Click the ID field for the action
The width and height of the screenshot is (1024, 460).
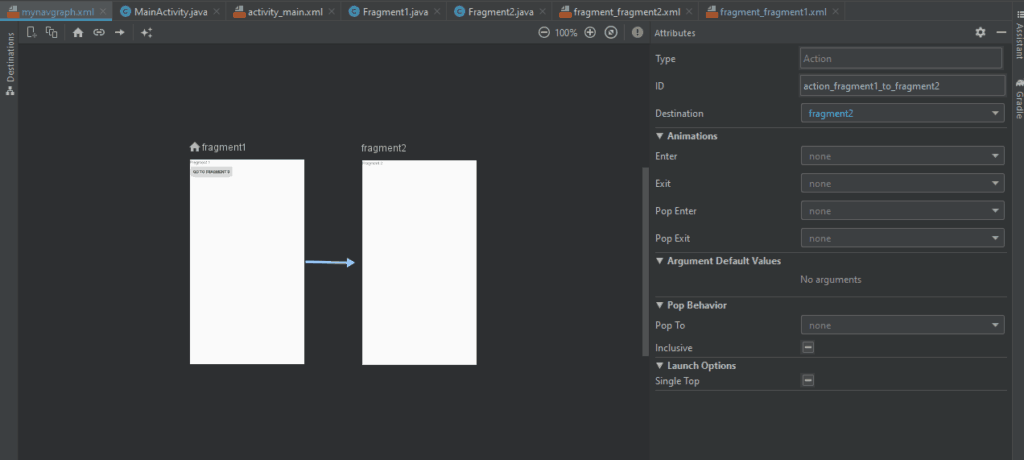902,86
